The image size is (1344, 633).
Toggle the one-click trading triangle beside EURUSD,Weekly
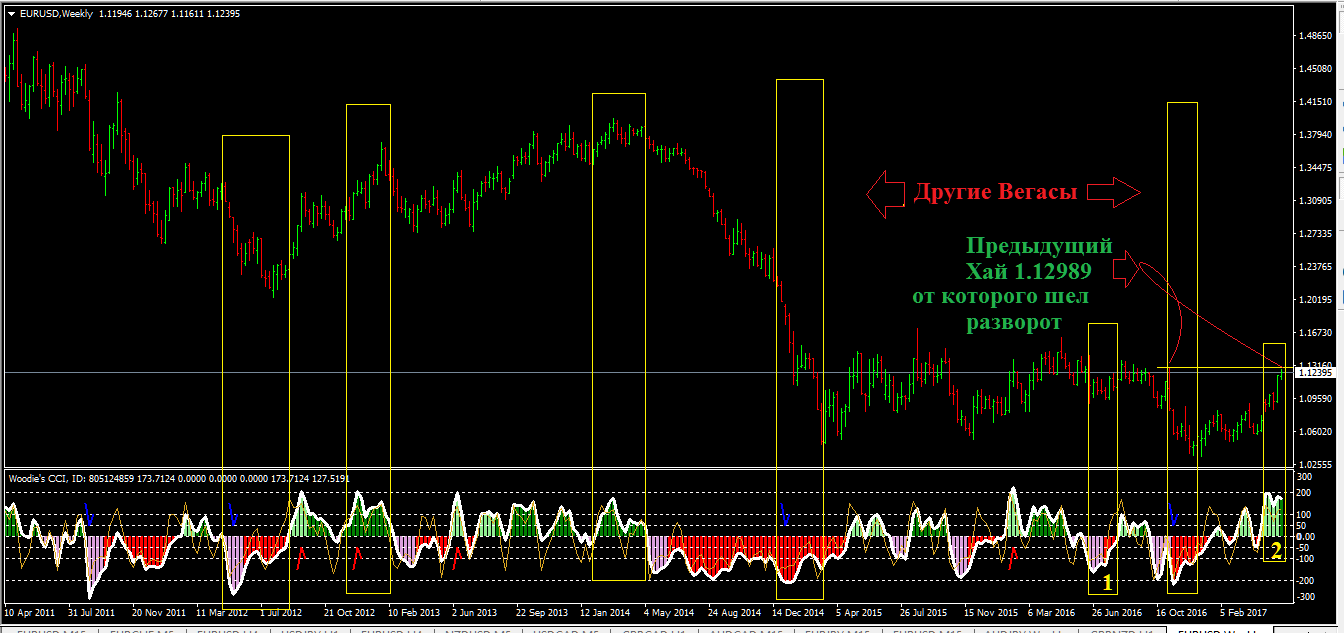point(11,13)
